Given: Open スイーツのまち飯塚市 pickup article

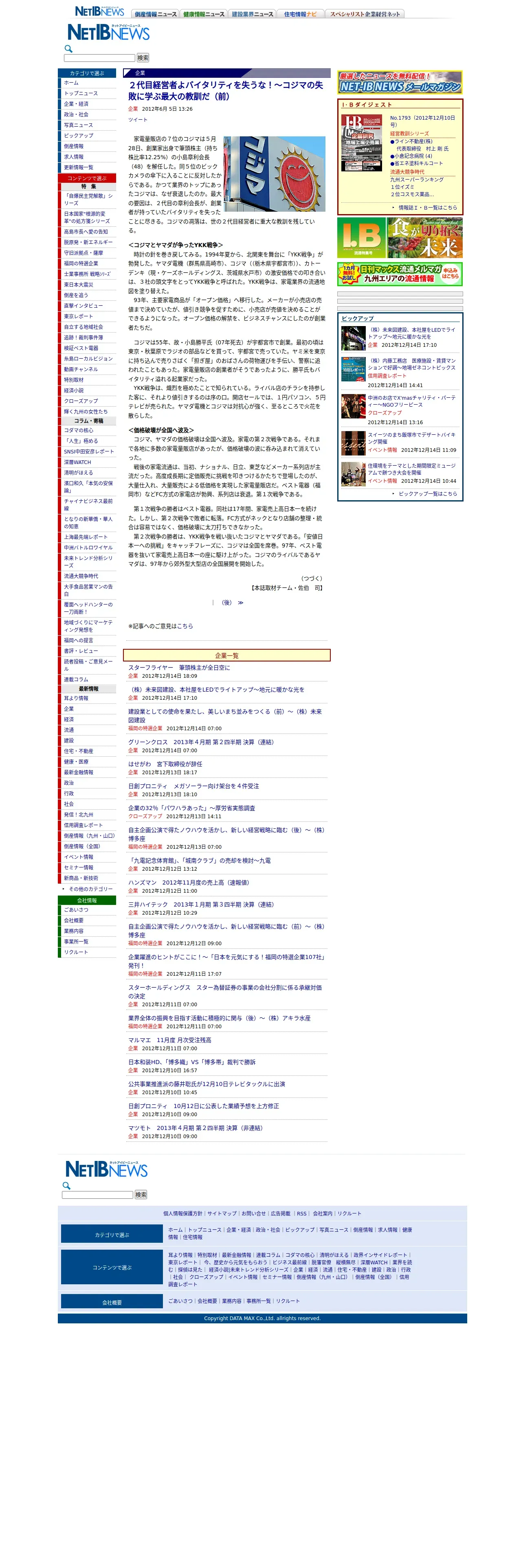Looking at the screenshot, I should tap(411, 438).
